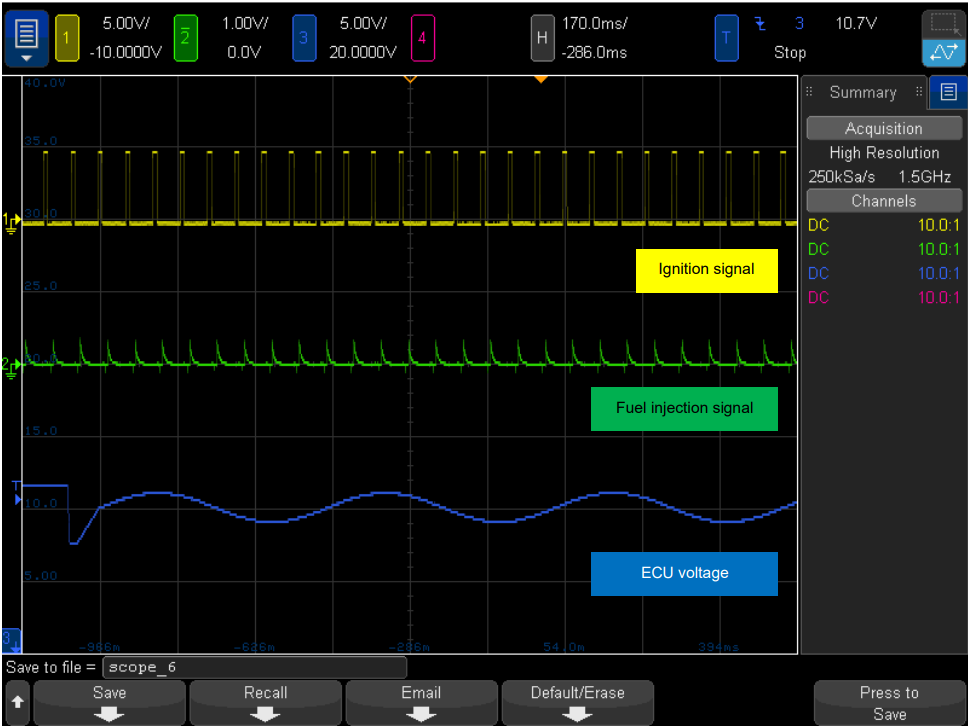Image resolution: width=968 pixels, height=726 pixels.
Task: Click channel 2 scale 1.00V/ value
Action: (244, 23)
